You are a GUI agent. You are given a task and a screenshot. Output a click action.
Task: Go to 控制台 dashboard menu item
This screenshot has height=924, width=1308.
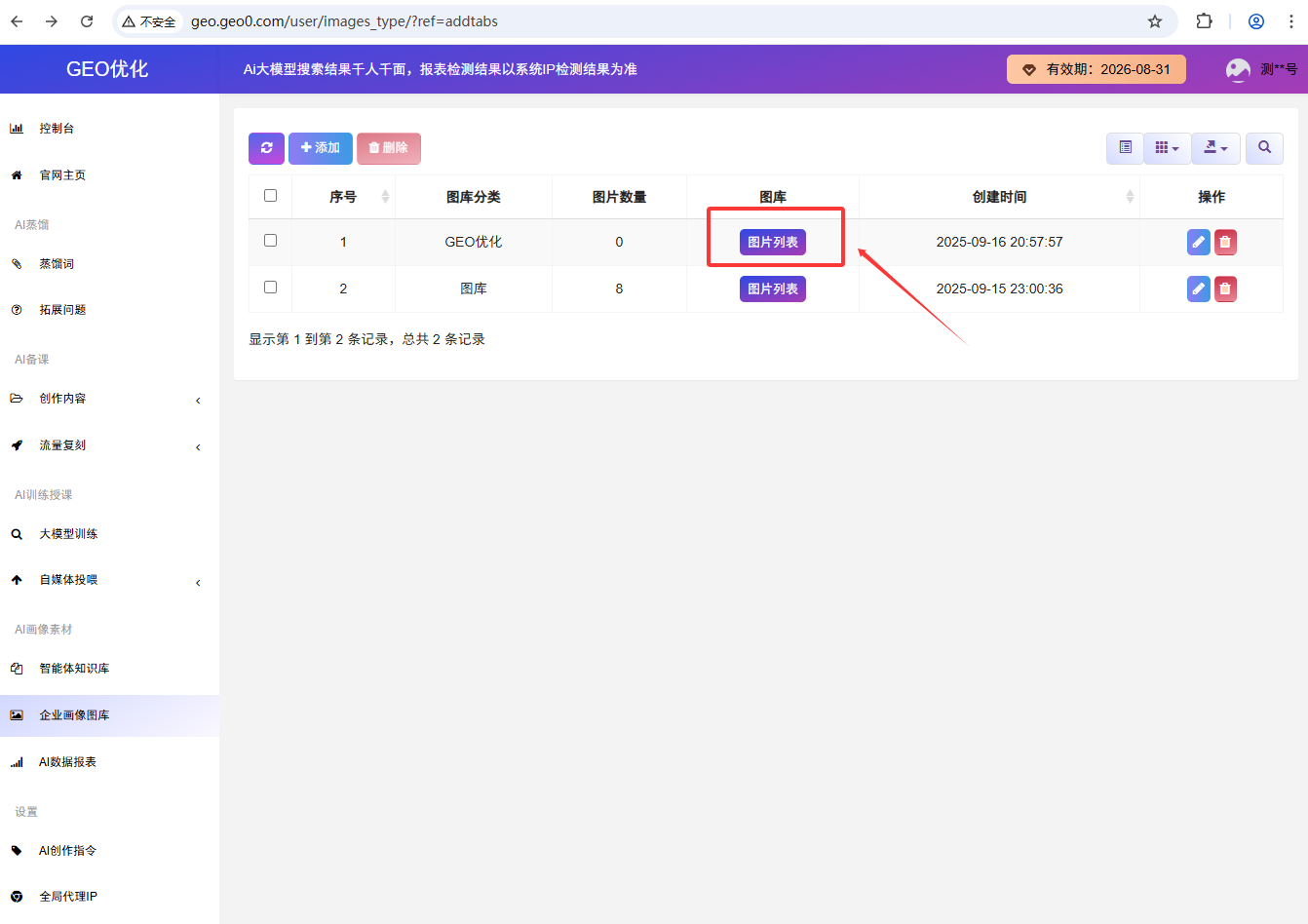[x=57, y=129]
